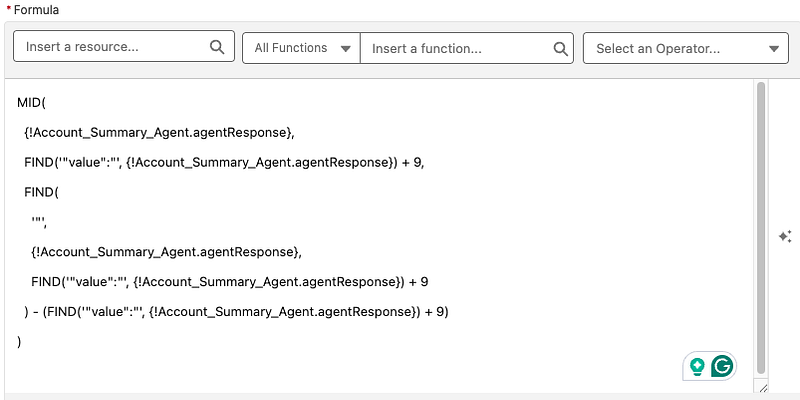Click the sparkle AI assistant icon
The height and width of the screenshot is (400, 800).
point(785,236)
